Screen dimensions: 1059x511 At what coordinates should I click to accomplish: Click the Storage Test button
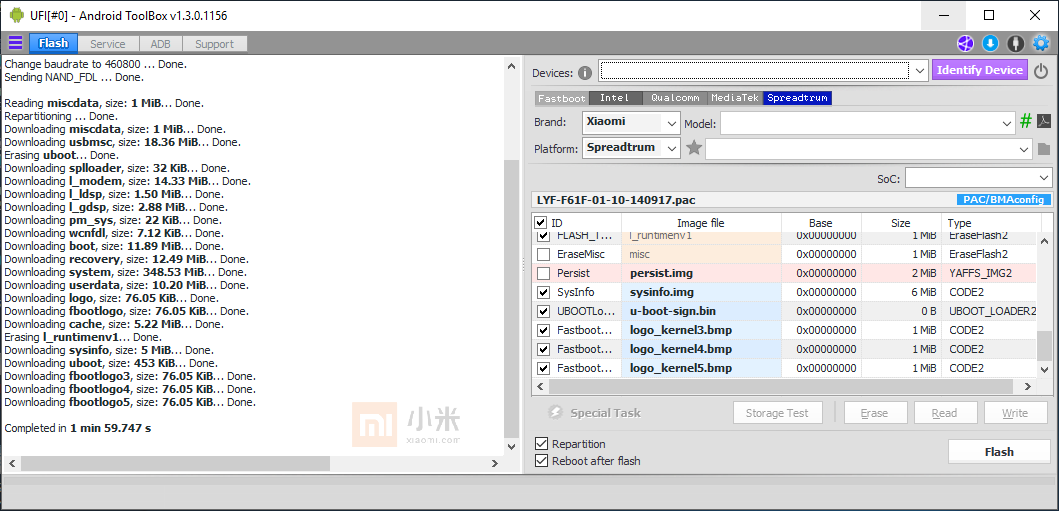point(779,413)
